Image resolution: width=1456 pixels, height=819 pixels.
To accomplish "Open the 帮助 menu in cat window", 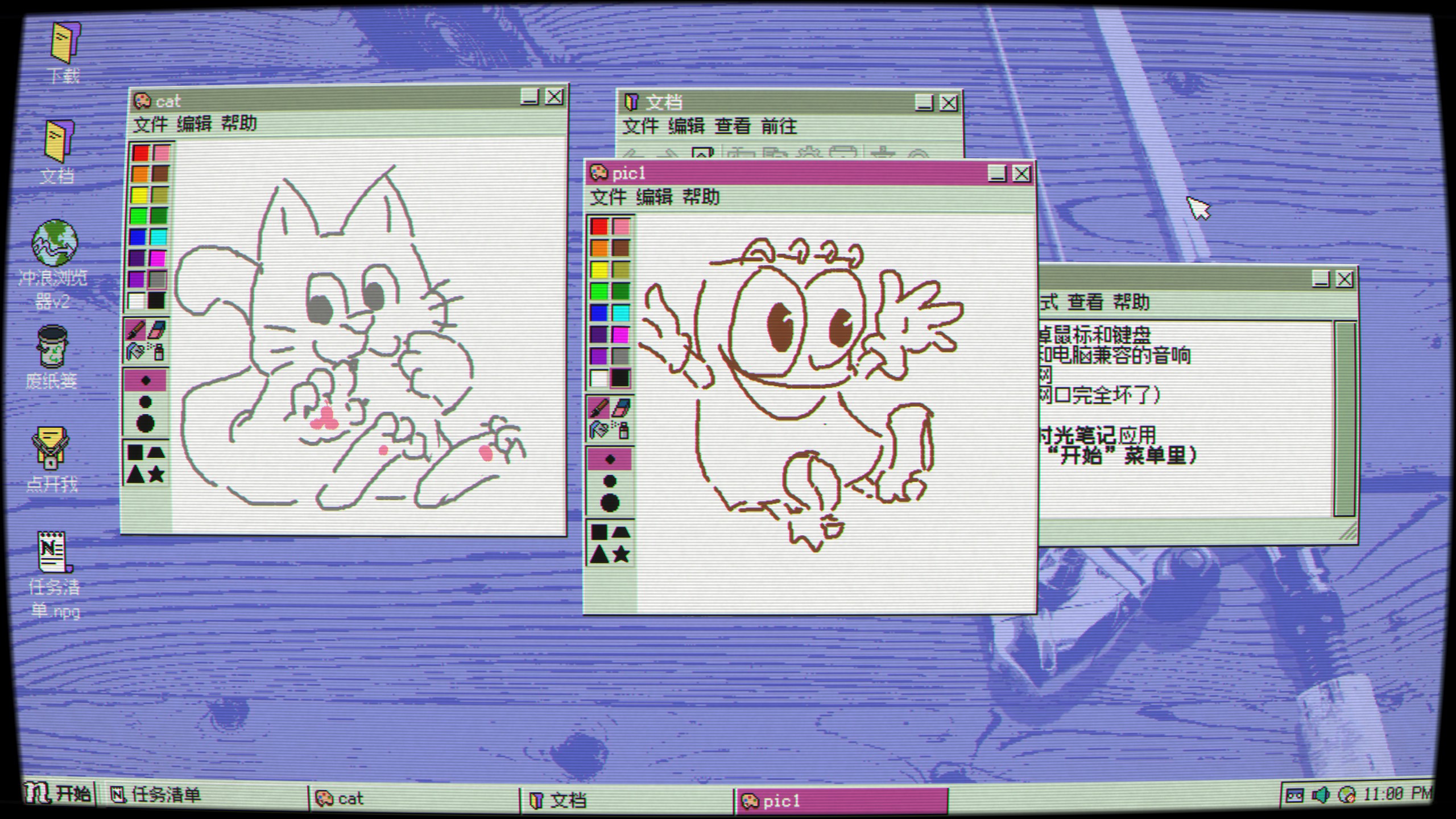I will 239,123.
